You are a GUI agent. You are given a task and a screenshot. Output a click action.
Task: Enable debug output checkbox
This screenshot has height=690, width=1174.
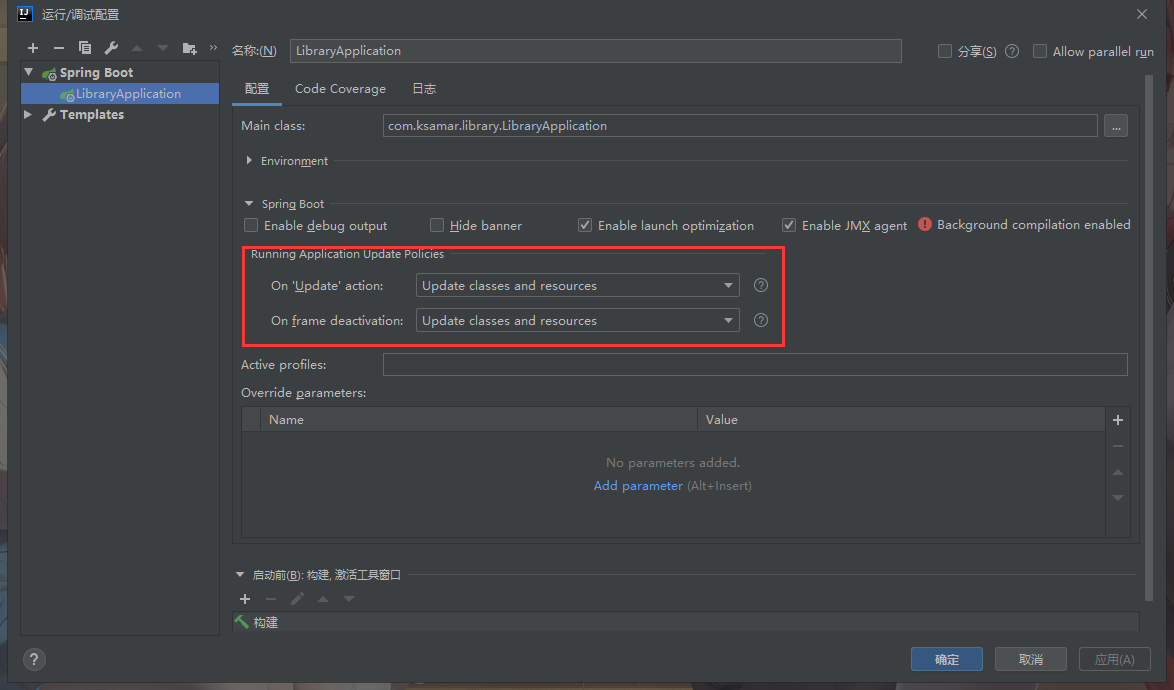(251, 225)
